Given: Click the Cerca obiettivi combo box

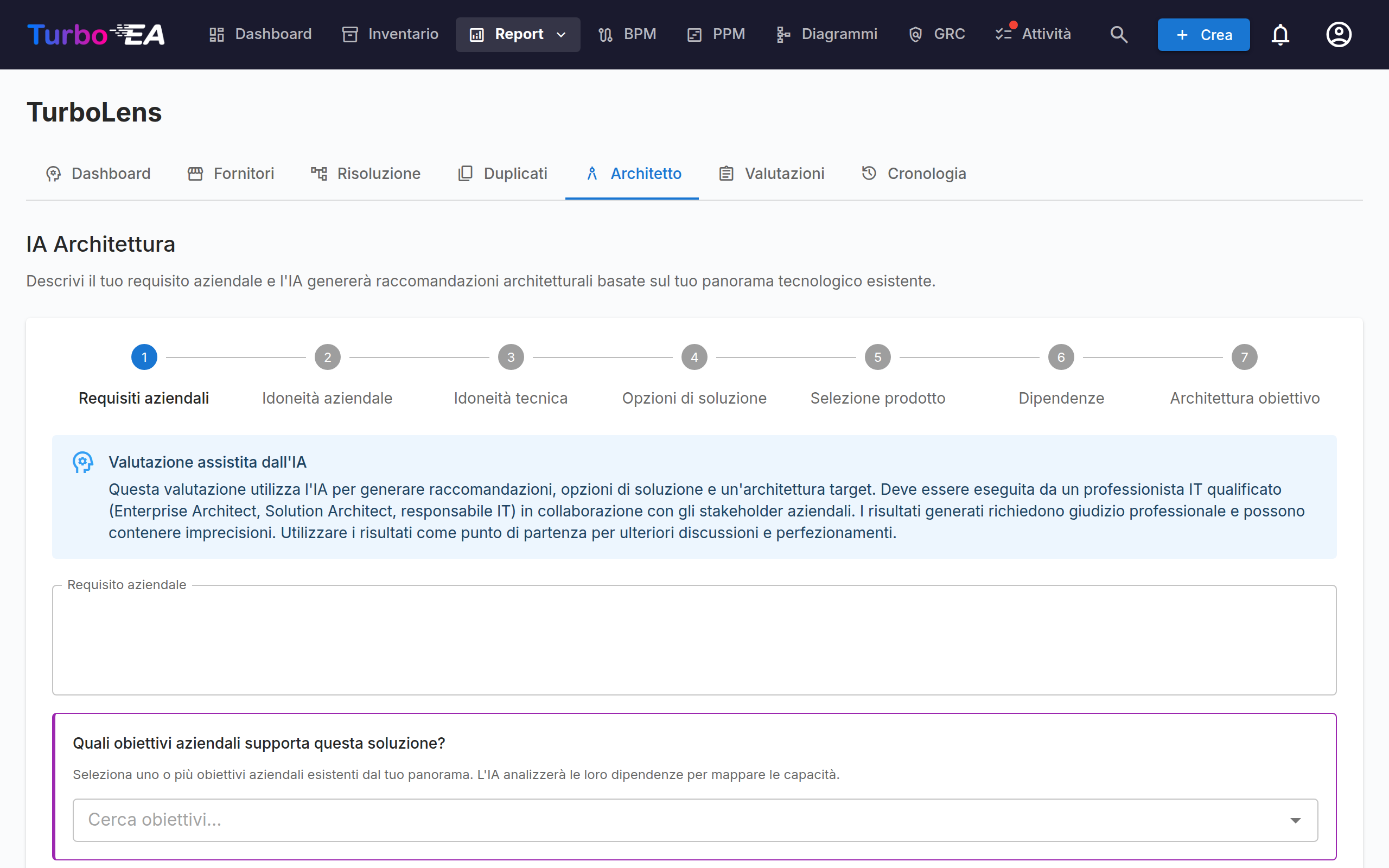Looking at the screenshot, I should pyautogui.click(x=695, y=820).
